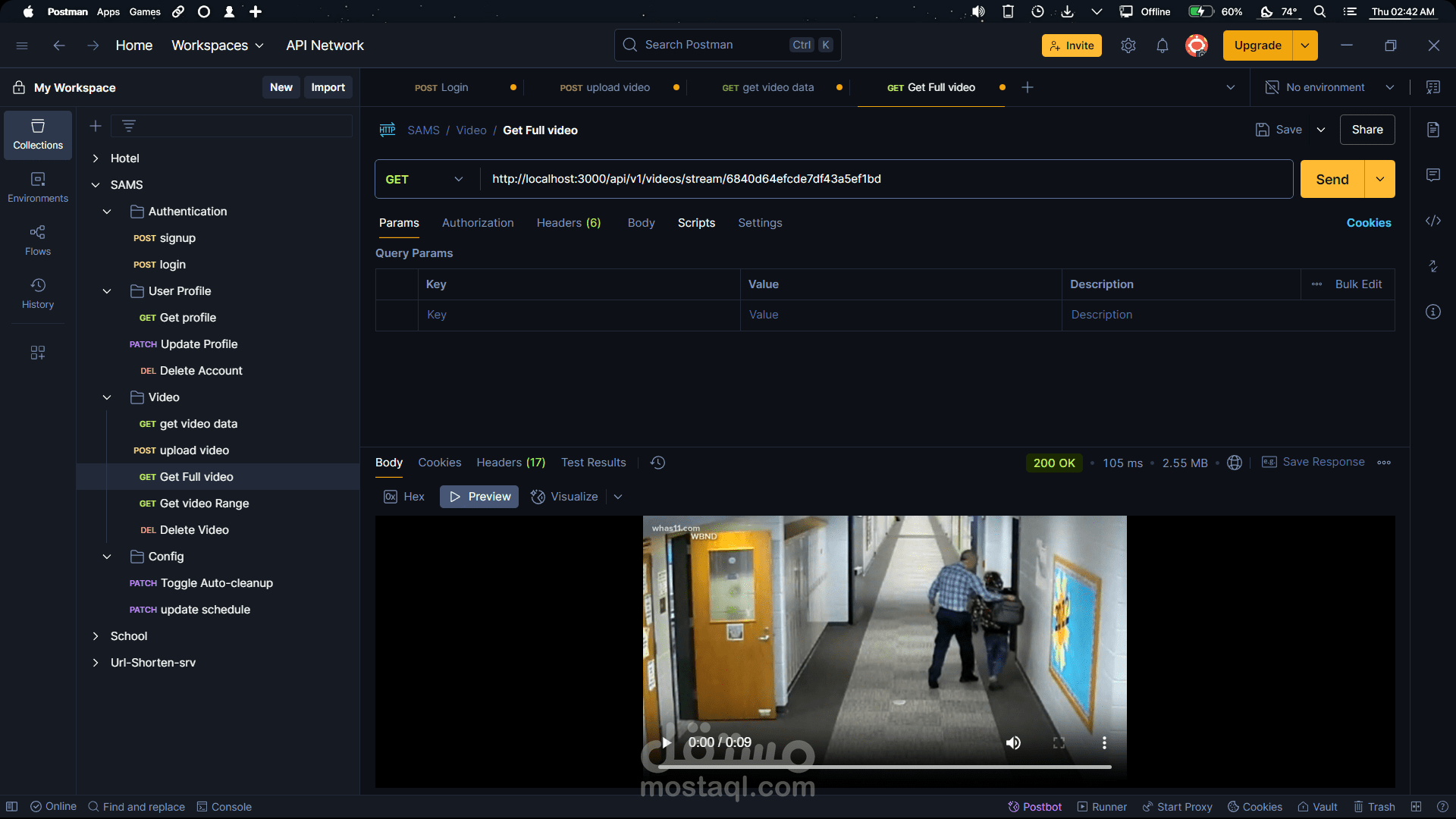The image size is (1456, 819).
Task: Create new collection with plus icon
Action: click(x=96, y=126)
